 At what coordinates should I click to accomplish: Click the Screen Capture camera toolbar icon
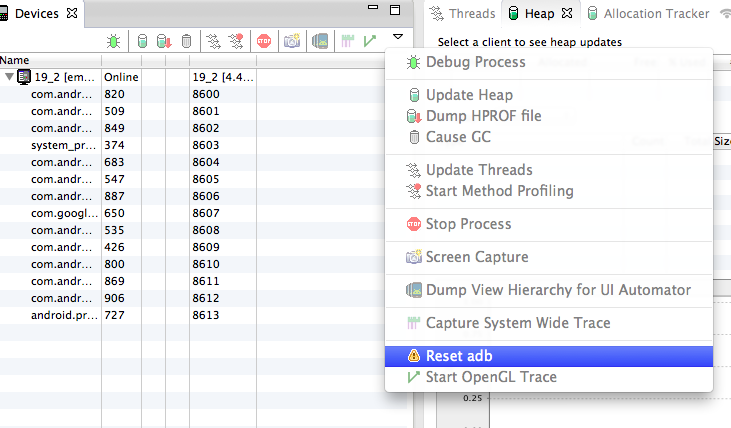point(292,41)
